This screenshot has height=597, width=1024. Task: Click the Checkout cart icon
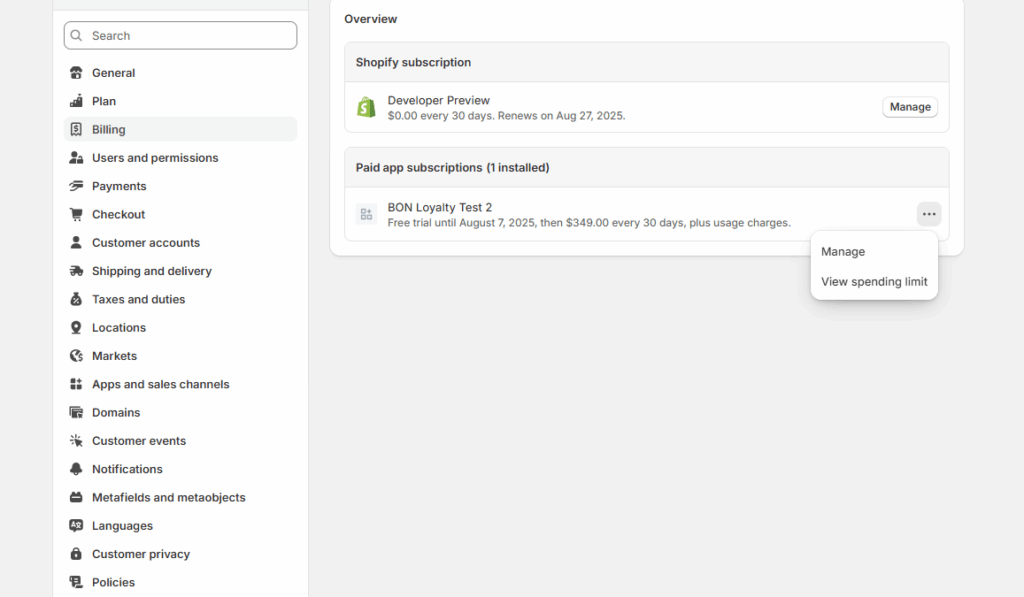(76, 214)
